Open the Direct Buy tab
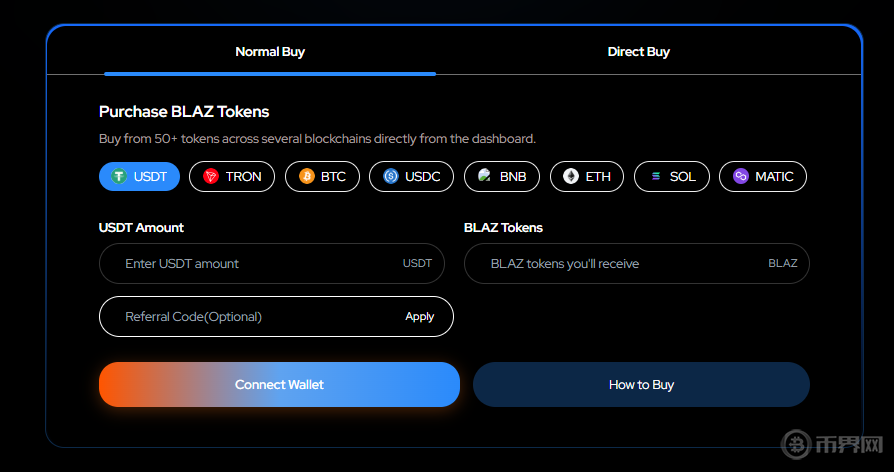This screenshot has width=894, height=472. coord(638,52)
